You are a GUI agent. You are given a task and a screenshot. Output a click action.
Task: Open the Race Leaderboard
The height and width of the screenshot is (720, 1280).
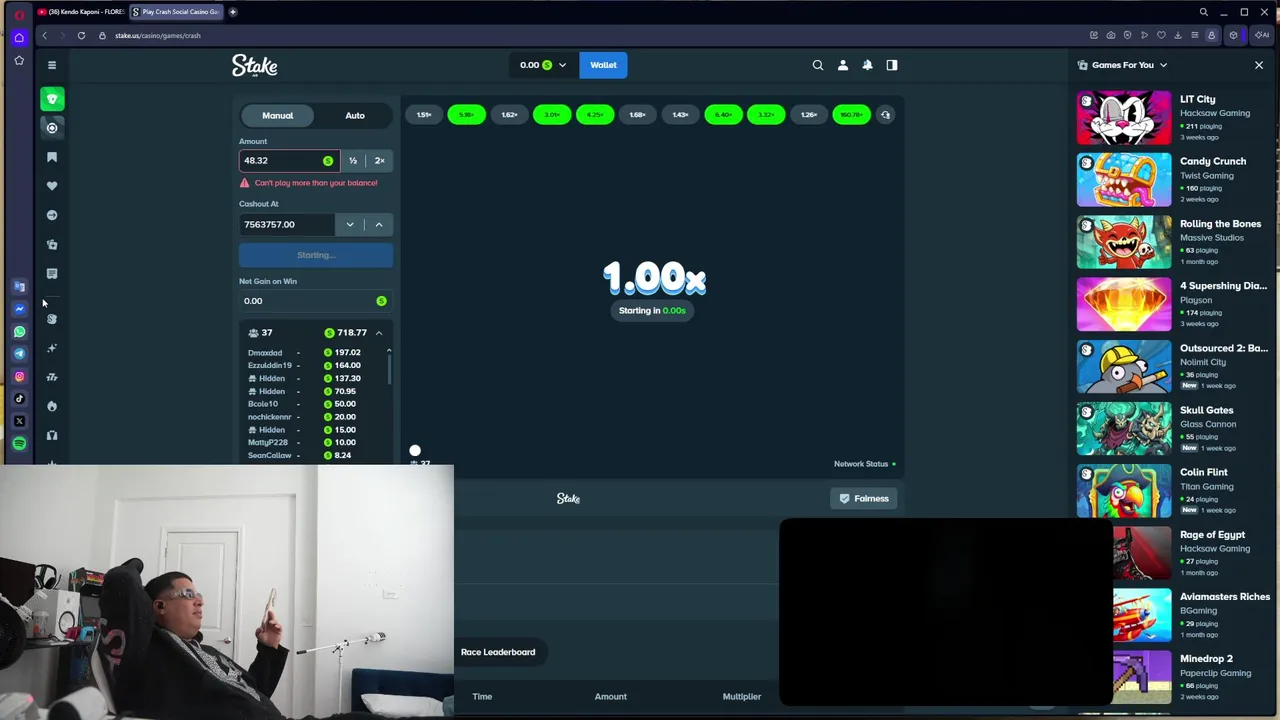[x=498, y=652]
